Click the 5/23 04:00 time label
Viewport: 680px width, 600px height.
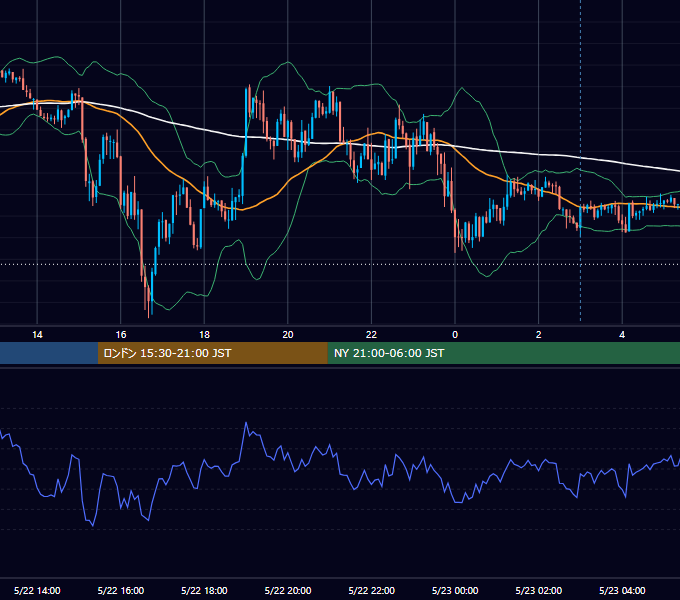pyautogui.click(x=622, y=590)
